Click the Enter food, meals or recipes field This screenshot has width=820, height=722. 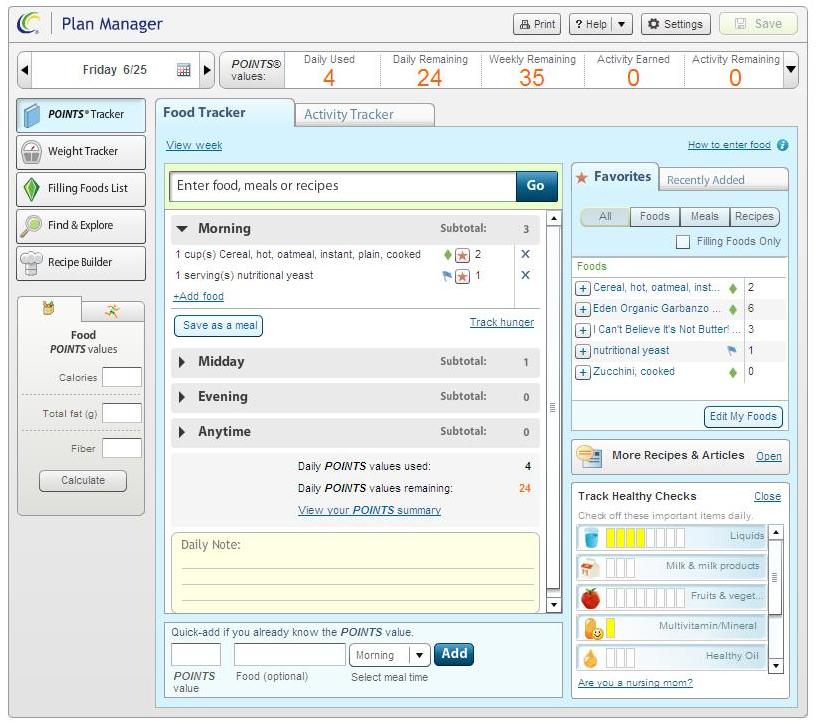coord(343,186)
